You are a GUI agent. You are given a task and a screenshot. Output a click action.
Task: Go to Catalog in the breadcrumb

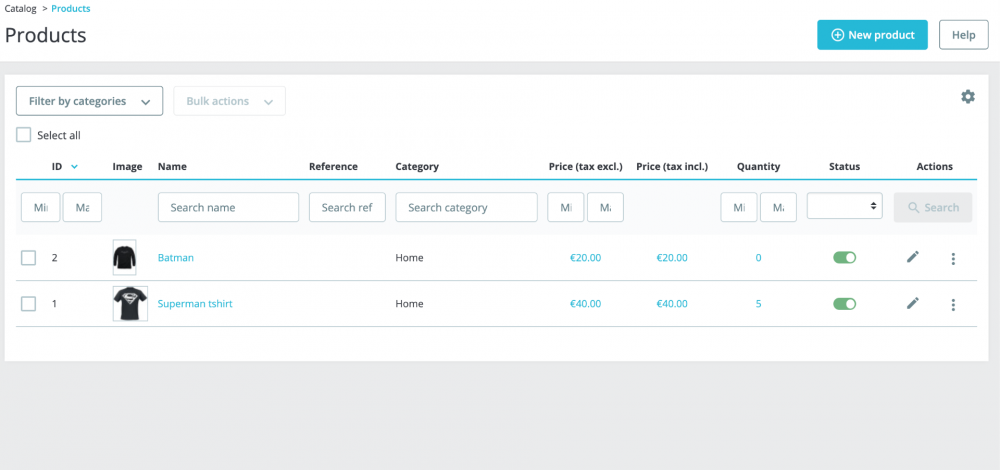tap(21, 9)
